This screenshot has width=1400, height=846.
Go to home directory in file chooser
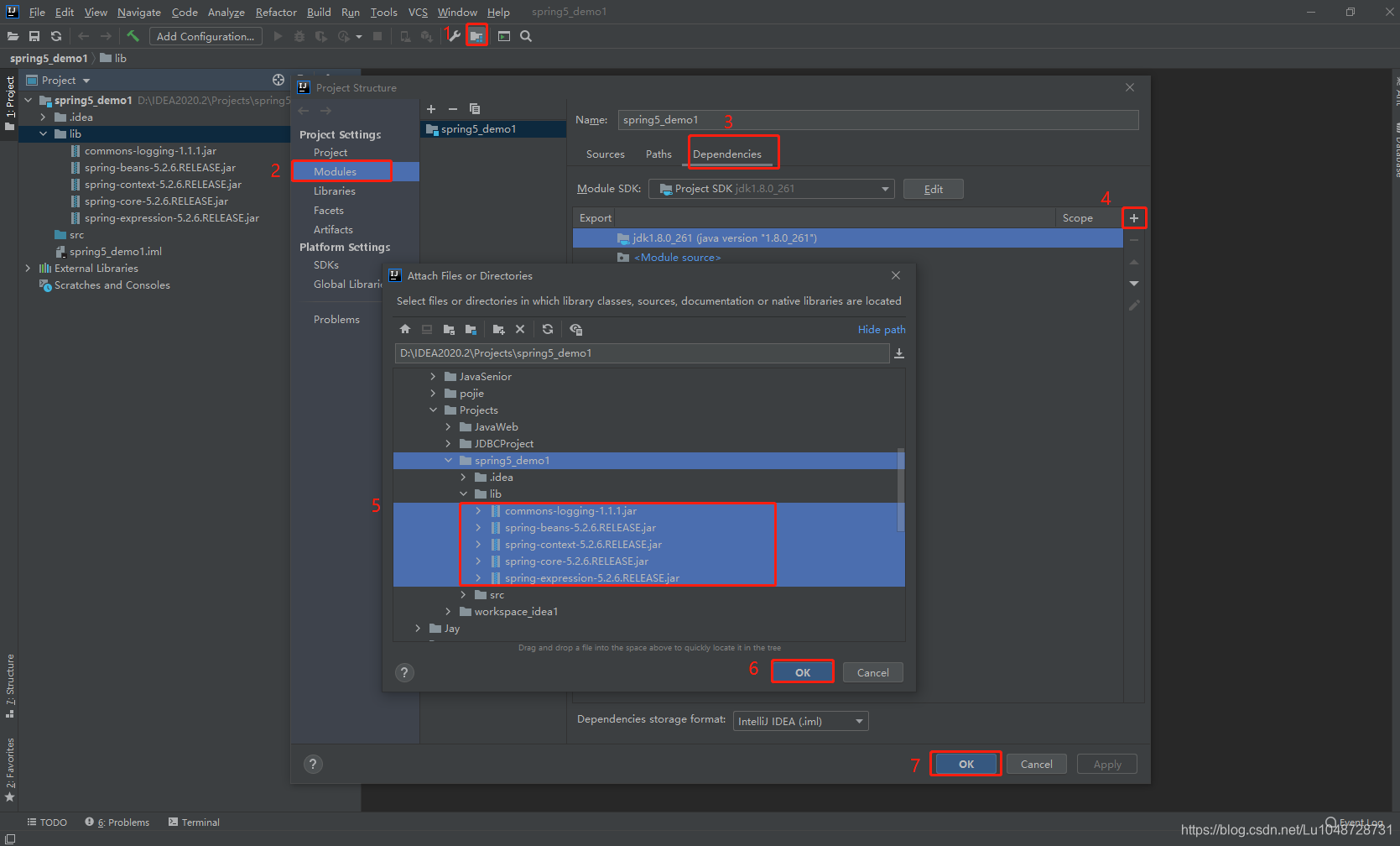coord(405,329)
